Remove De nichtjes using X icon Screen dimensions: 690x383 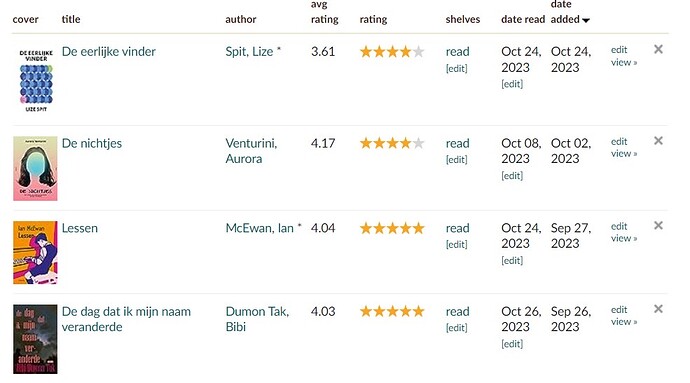[658, 141]
